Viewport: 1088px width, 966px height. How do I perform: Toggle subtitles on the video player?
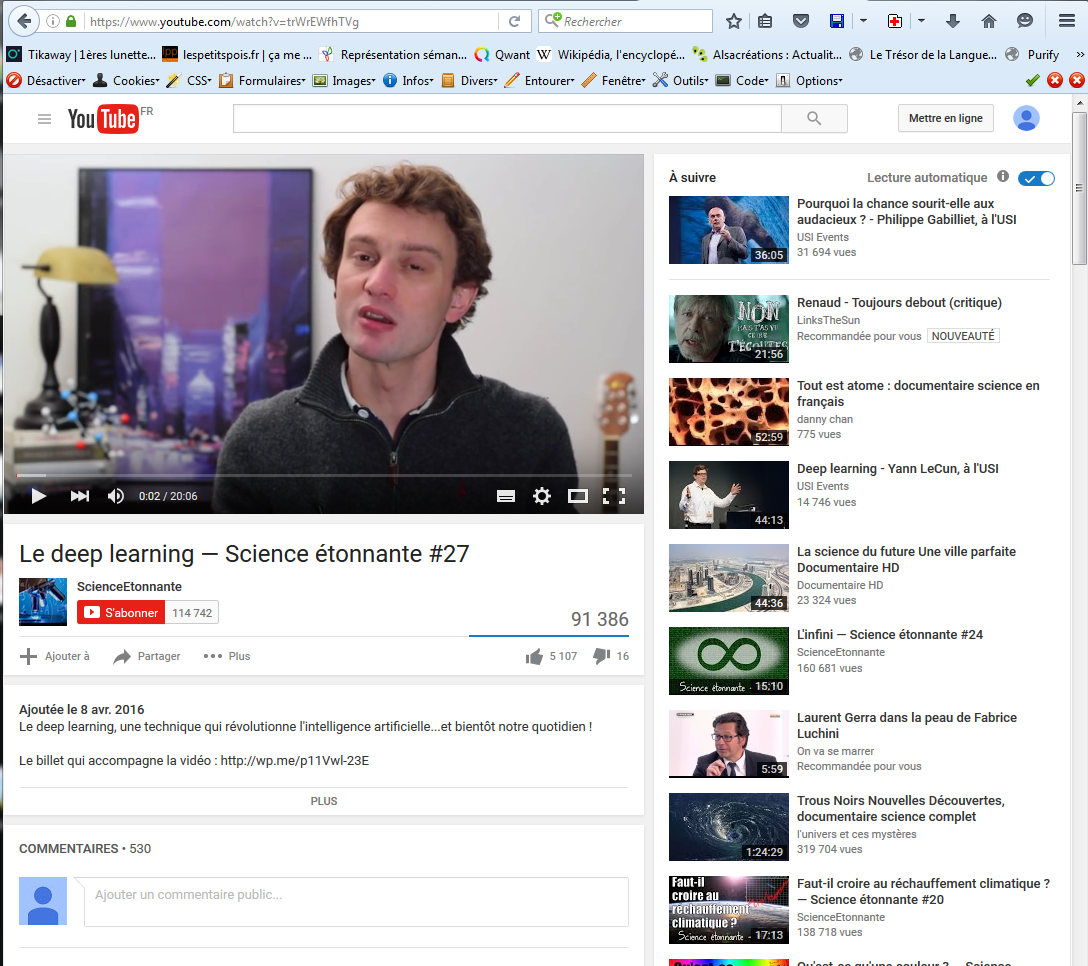[x=506, y=496]
